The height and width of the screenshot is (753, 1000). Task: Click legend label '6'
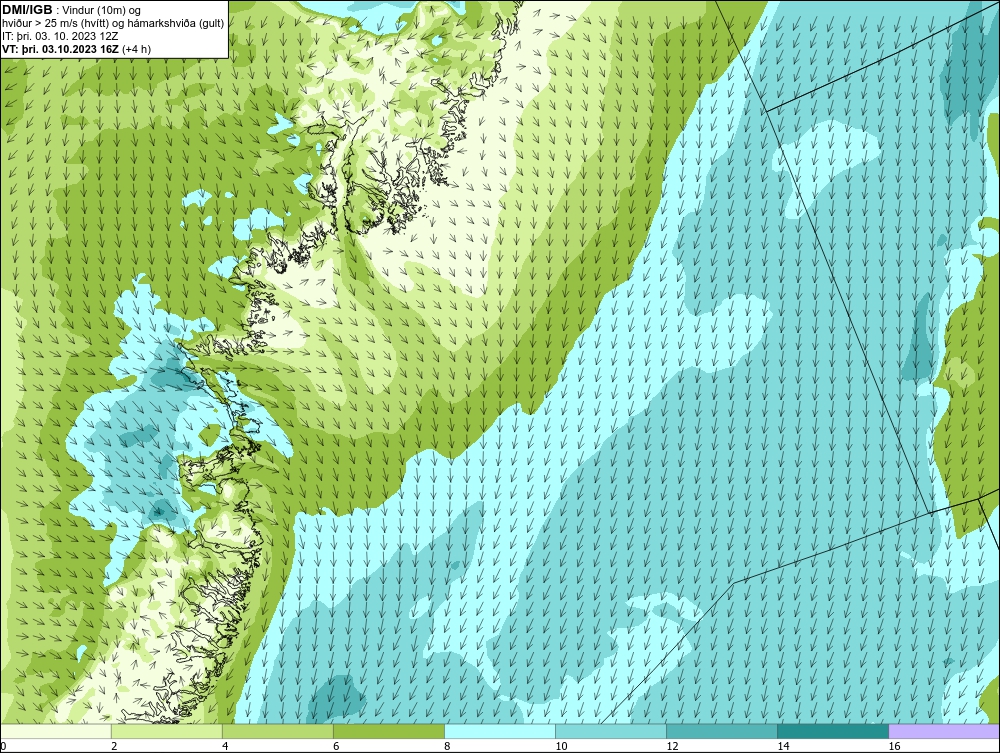[336, 746]
